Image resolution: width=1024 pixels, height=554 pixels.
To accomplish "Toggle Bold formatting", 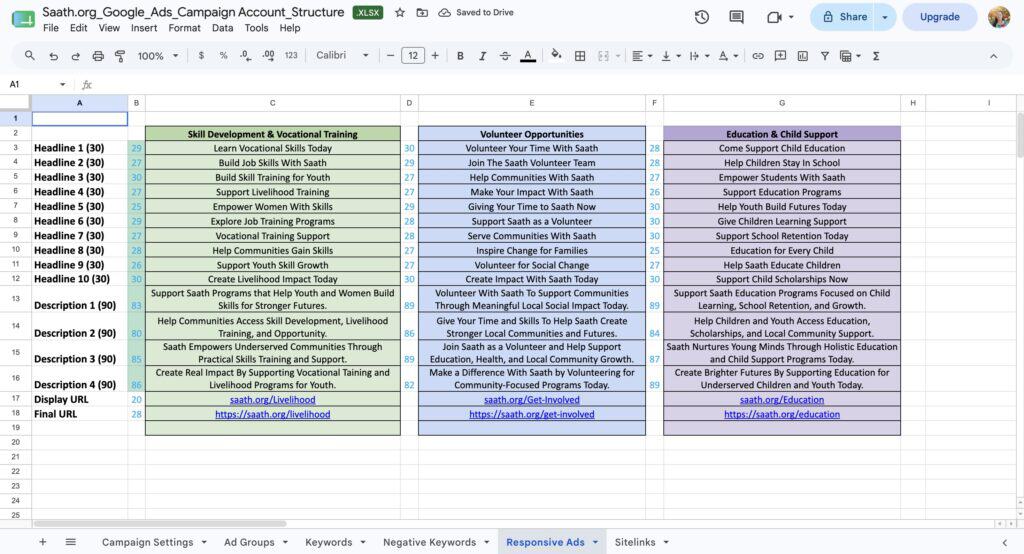I will tap(460, 56).
